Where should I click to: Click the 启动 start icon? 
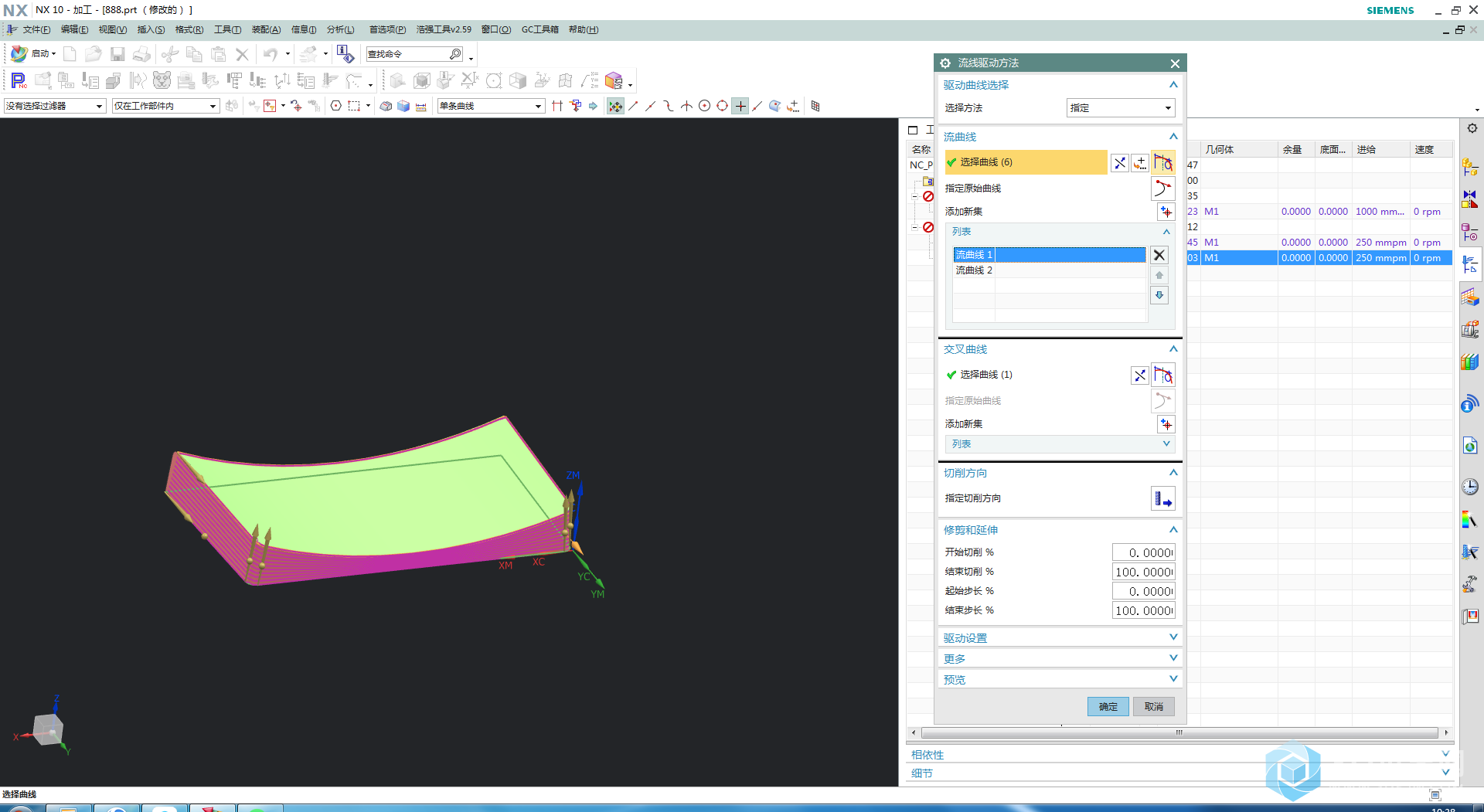point(19,53)
